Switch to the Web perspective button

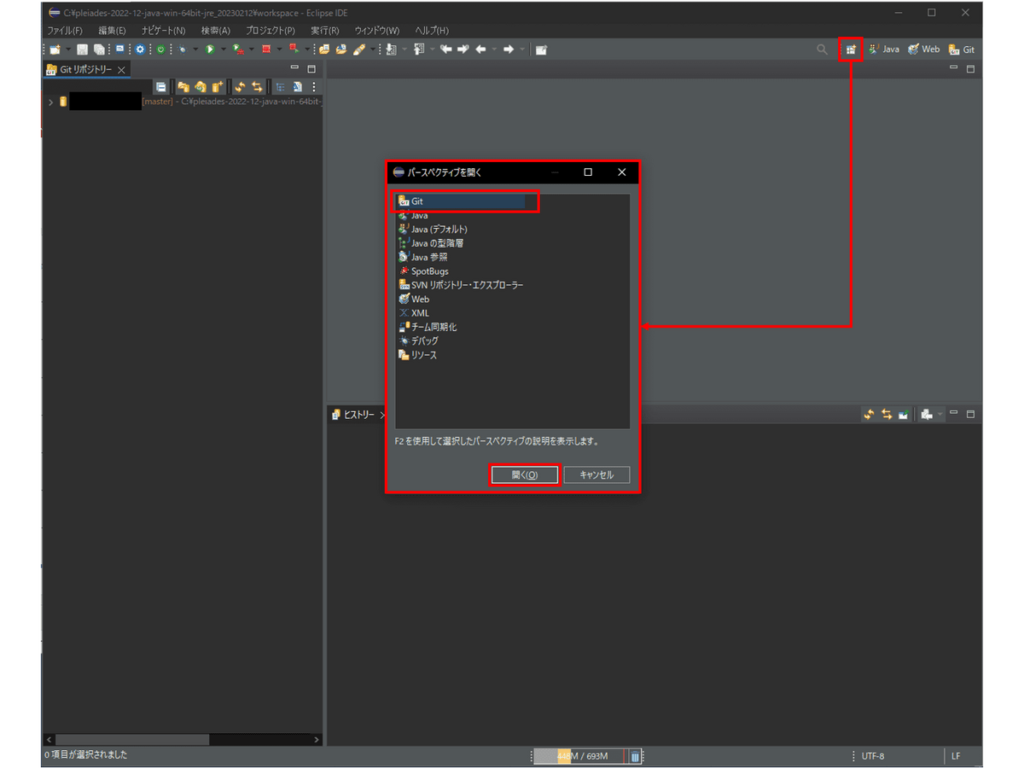pos(924,50)
